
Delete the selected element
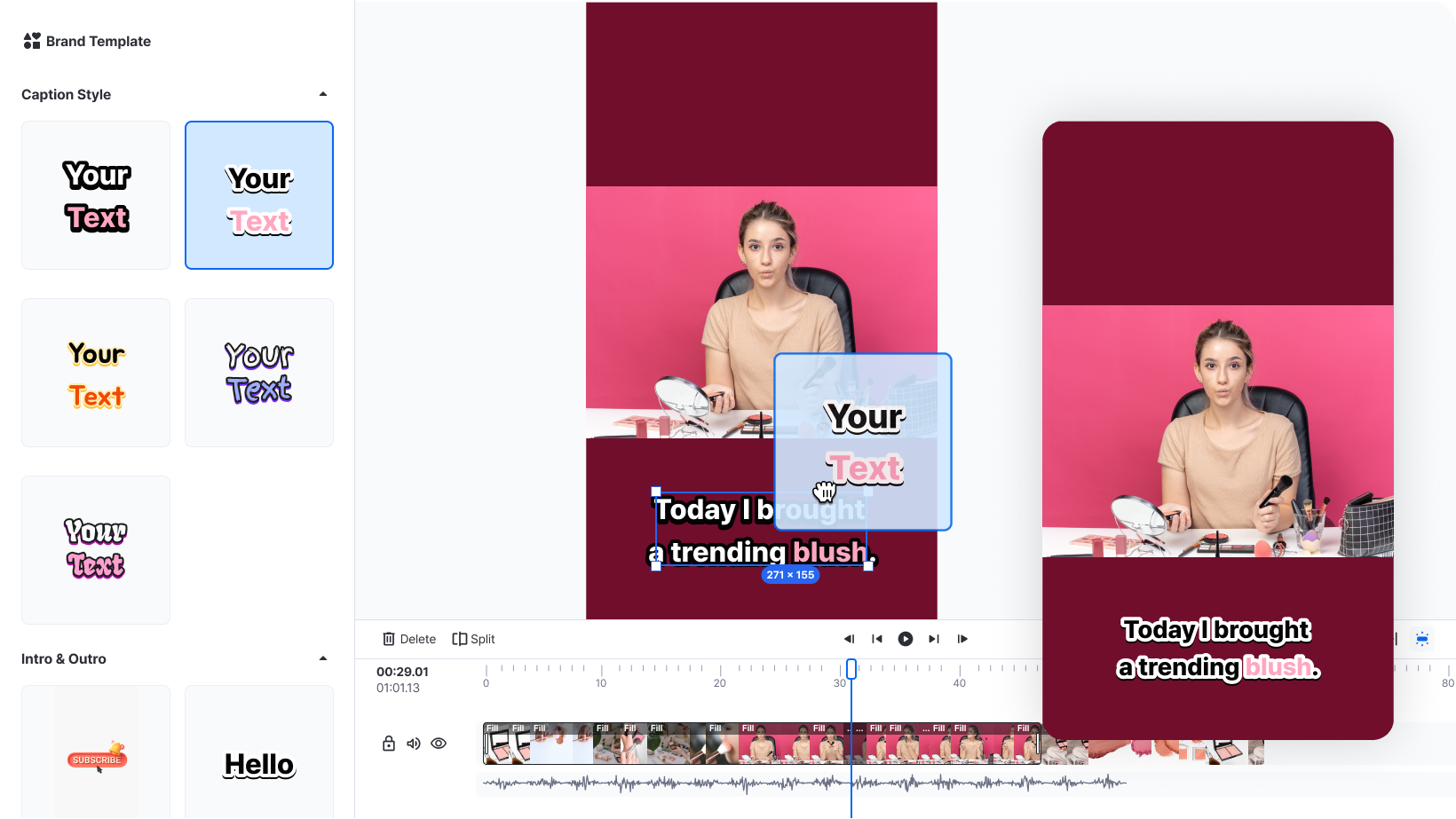pos(409,639)
